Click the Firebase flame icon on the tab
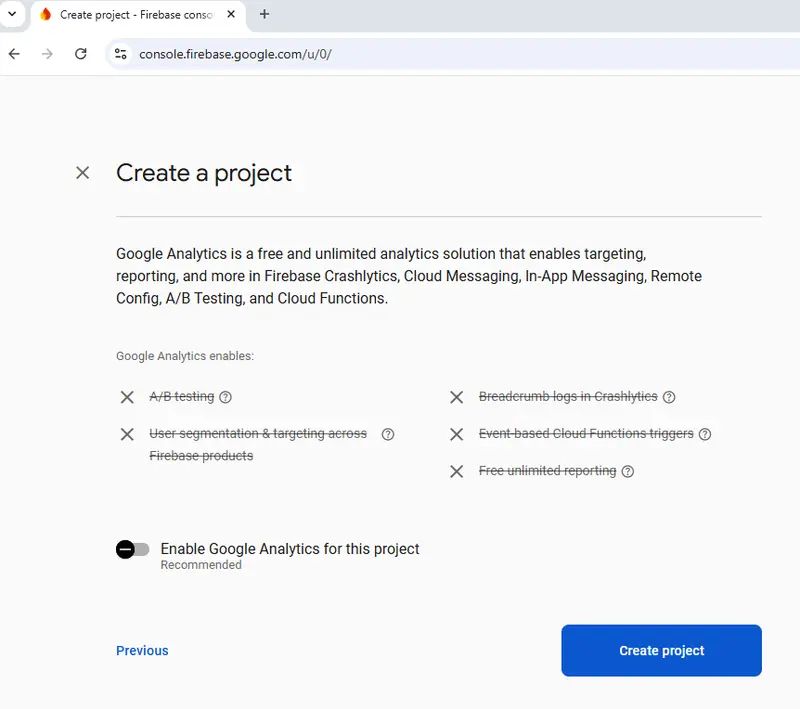Image resolution: width=800 pixels, height=709 pixels. (x=45, y=14)
